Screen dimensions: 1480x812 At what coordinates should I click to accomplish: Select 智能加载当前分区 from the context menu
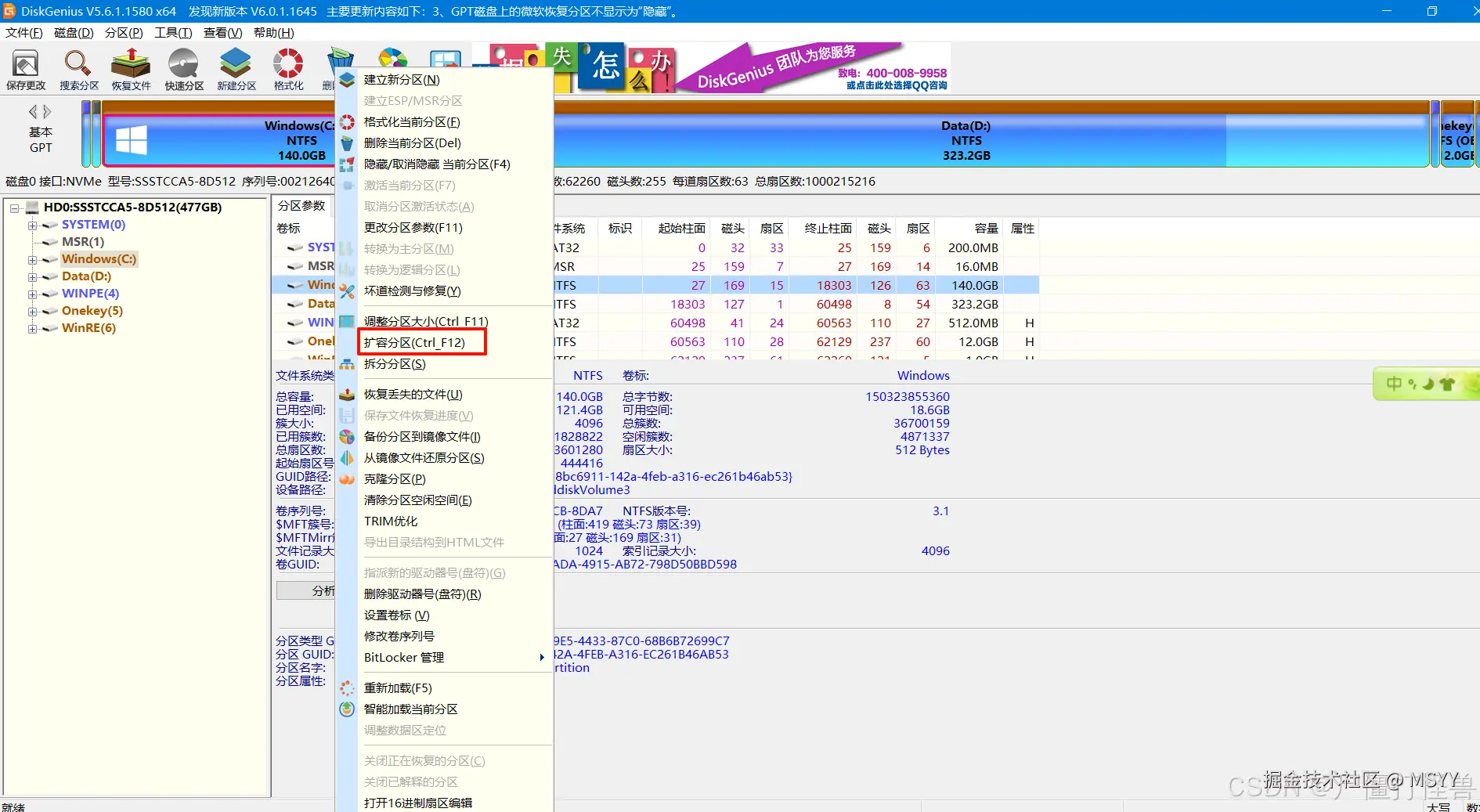tap(411, 709)
